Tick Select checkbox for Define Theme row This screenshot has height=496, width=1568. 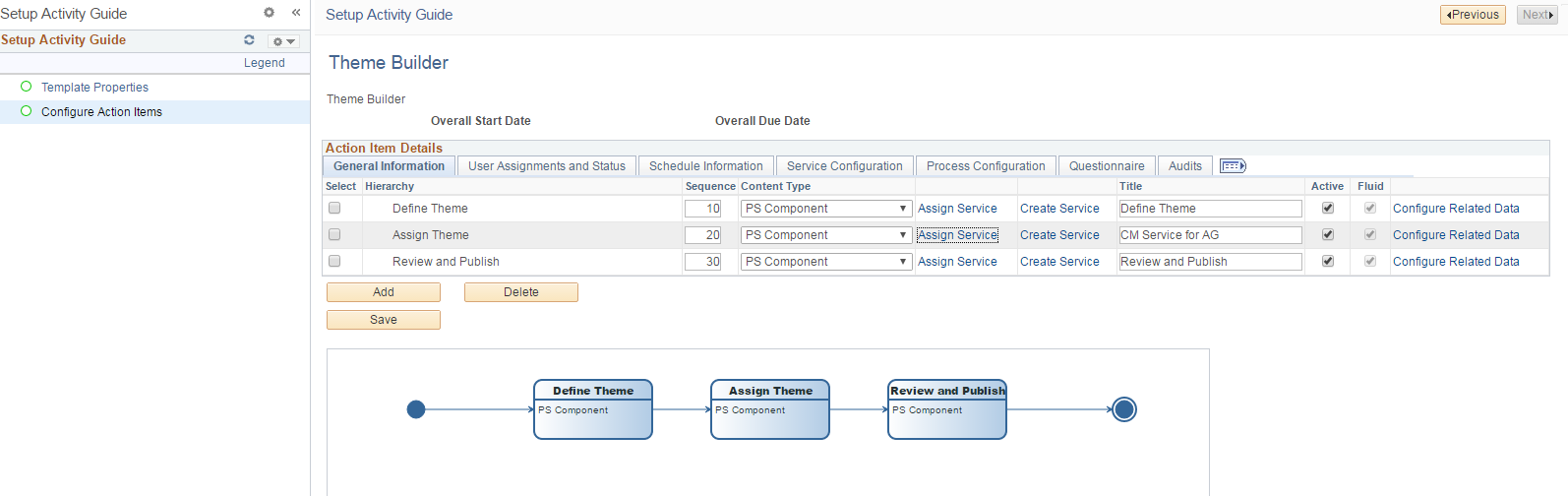pos(334,209)
